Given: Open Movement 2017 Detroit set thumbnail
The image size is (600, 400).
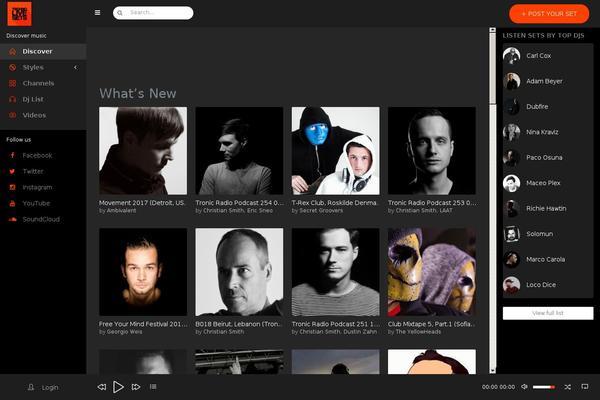Looking at the screenshot, I should (x=143, y=151).
